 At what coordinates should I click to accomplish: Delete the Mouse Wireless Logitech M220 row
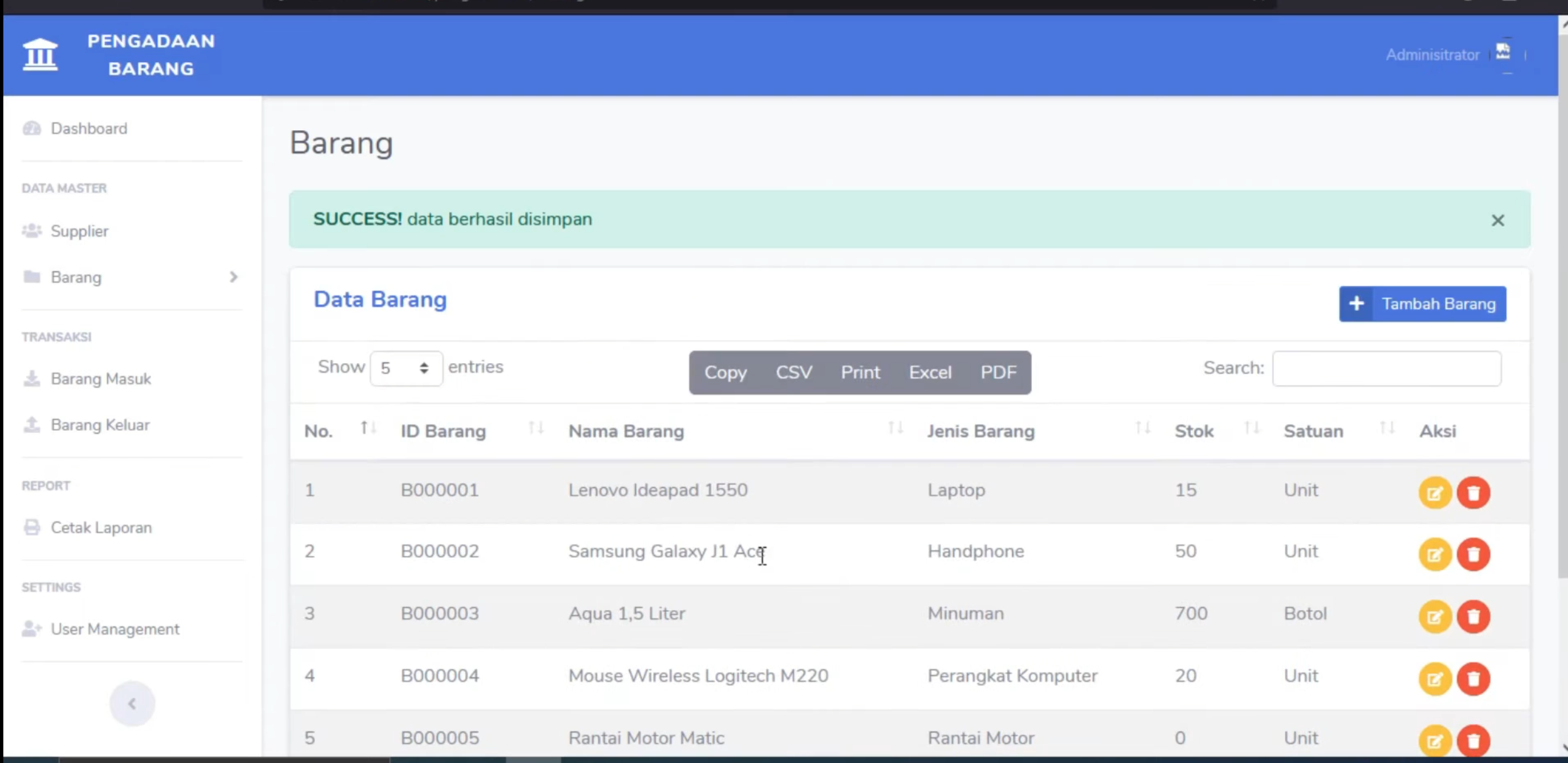click(x=1473, y=678)
